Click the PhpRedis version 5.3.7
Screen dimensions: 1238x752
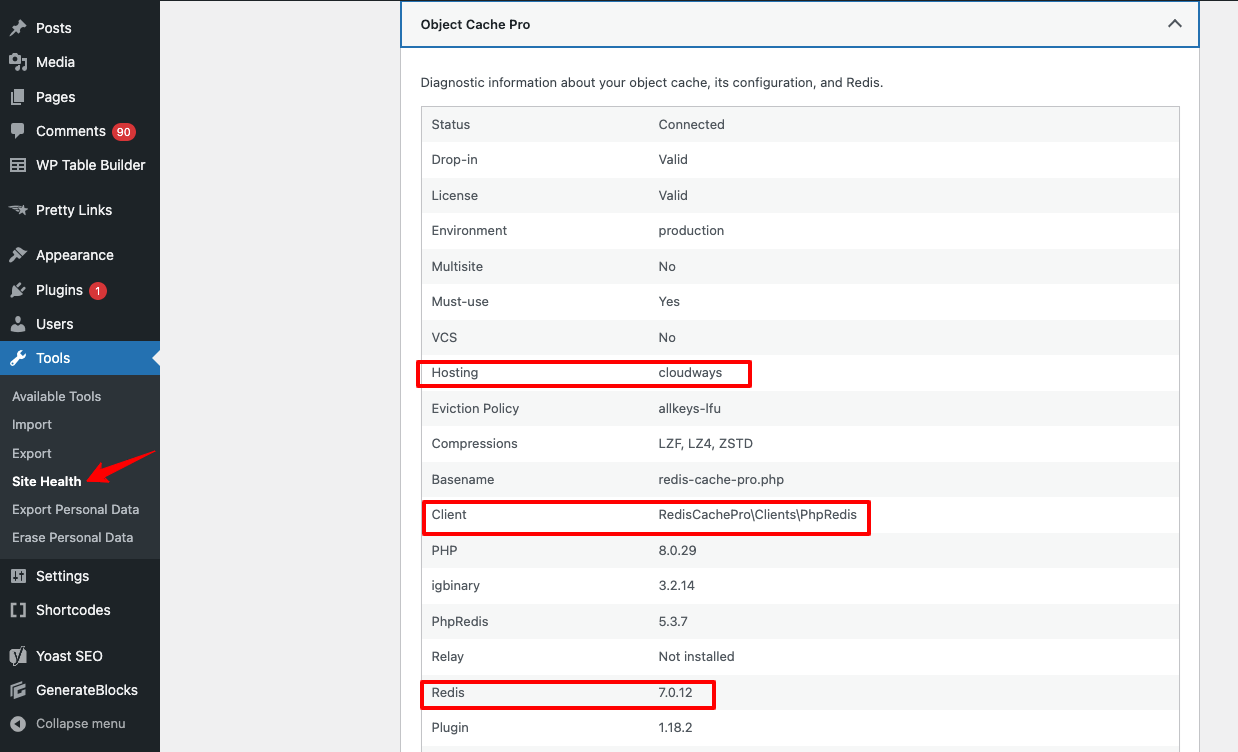[x=673, y=621]
